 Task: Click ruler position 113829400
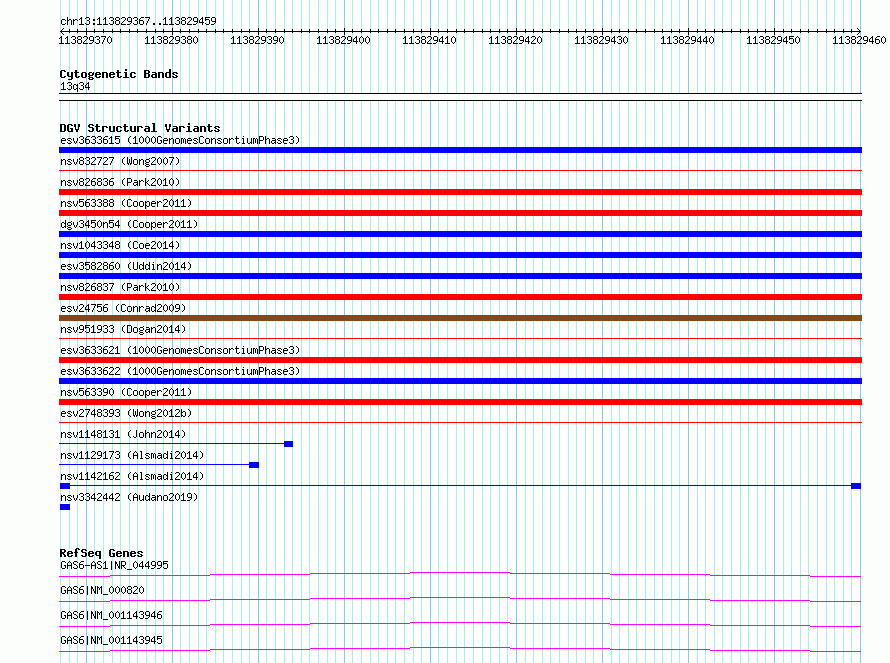point(343,40)
